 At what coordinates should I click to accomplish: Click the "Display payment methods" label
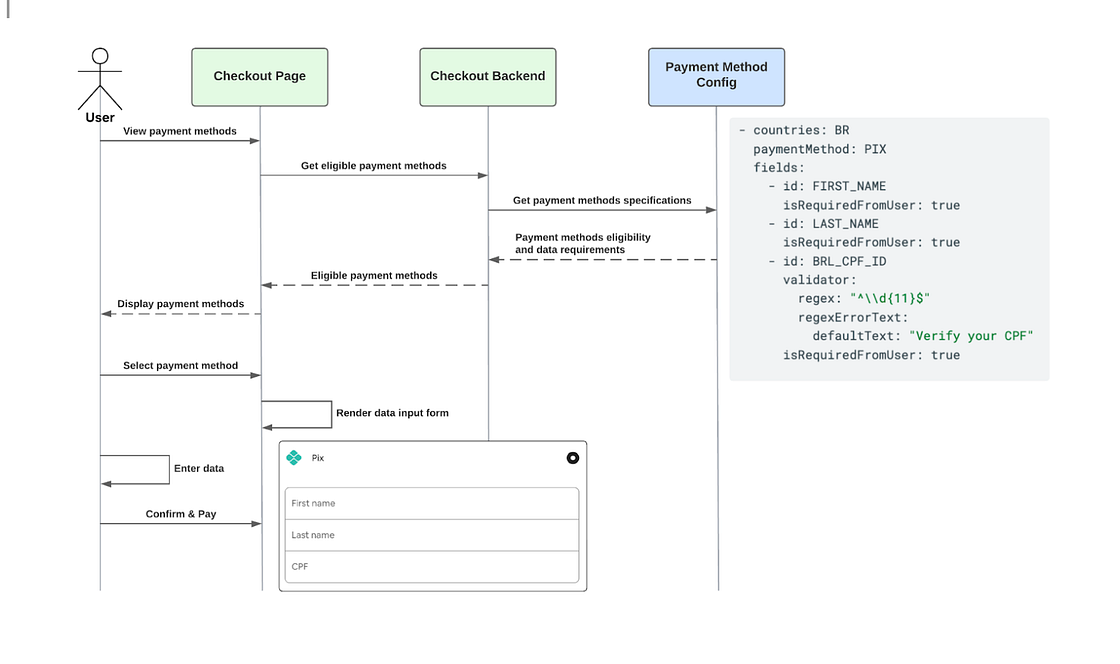[180, 304]
